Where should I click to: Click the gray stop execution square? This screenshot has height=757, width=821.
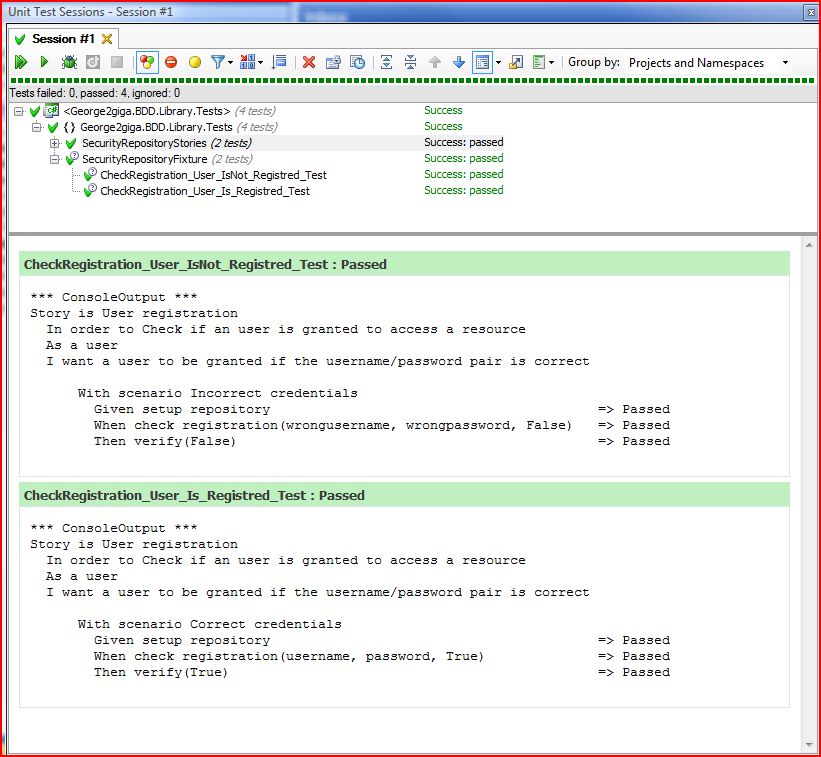point(117,62)
